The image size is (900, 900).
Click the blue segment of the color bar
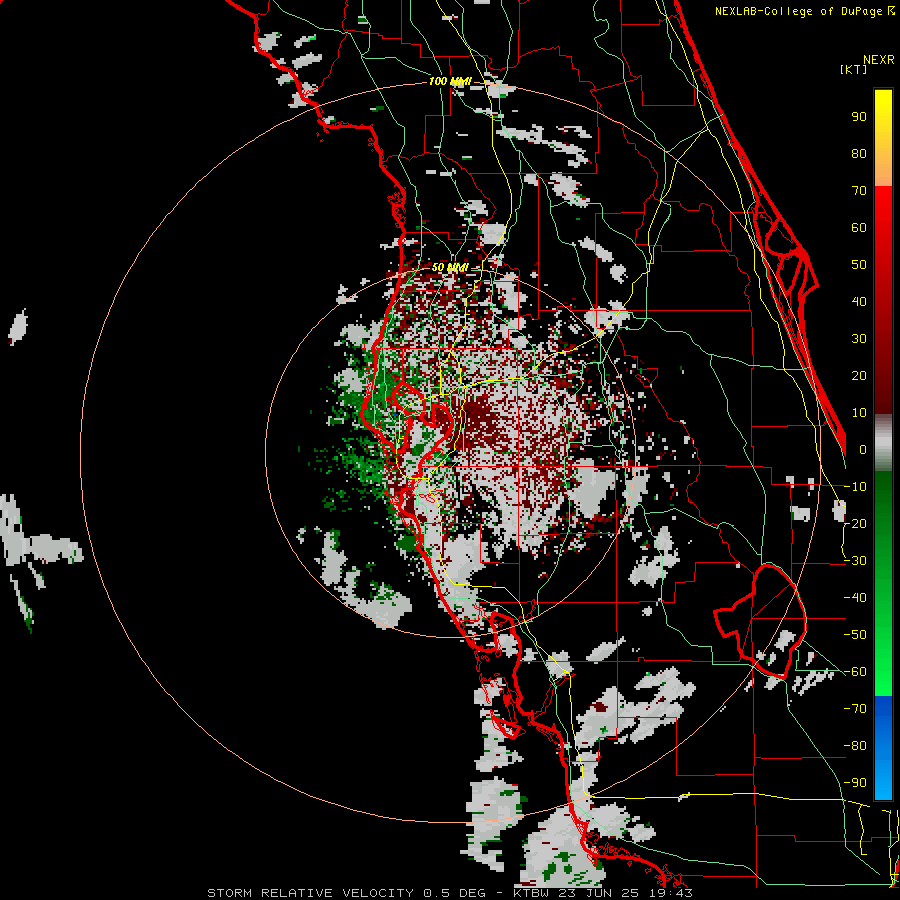coord(883,747)
